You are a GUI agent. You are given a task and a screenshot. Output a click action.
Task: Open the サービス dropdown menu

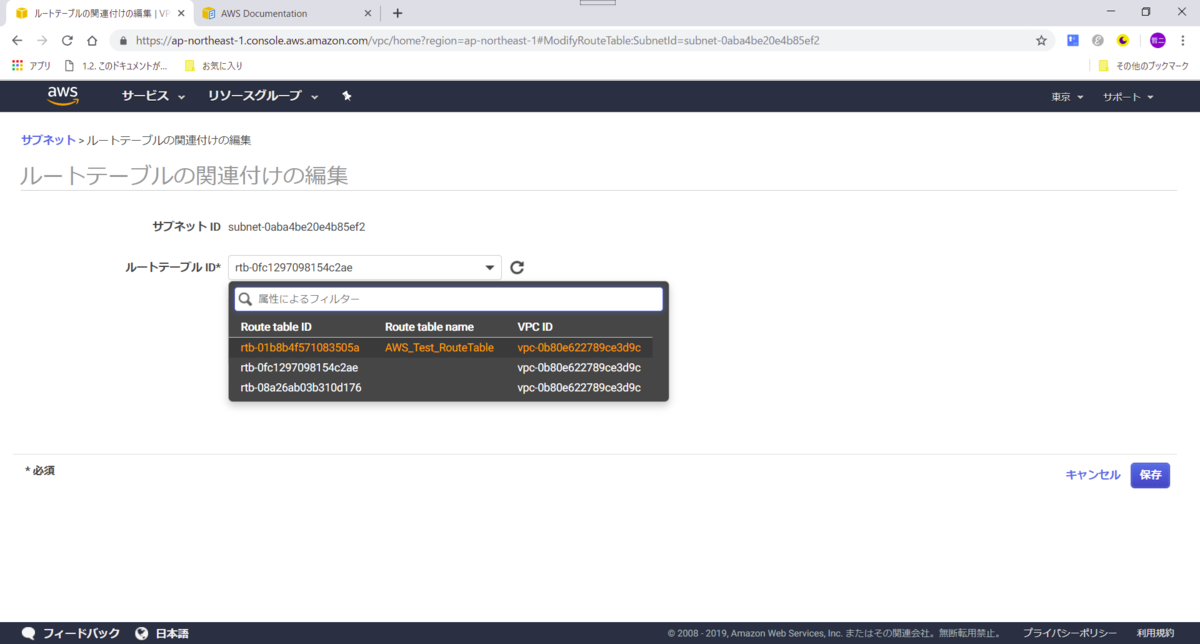click(x=154, y=96)
